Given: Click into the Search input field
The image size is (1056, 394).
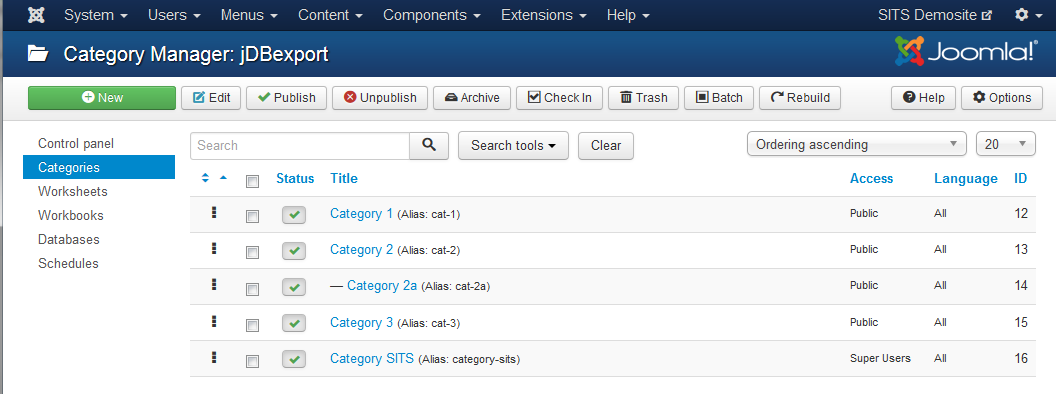Looking at the screenshot, I should [300, 145].
